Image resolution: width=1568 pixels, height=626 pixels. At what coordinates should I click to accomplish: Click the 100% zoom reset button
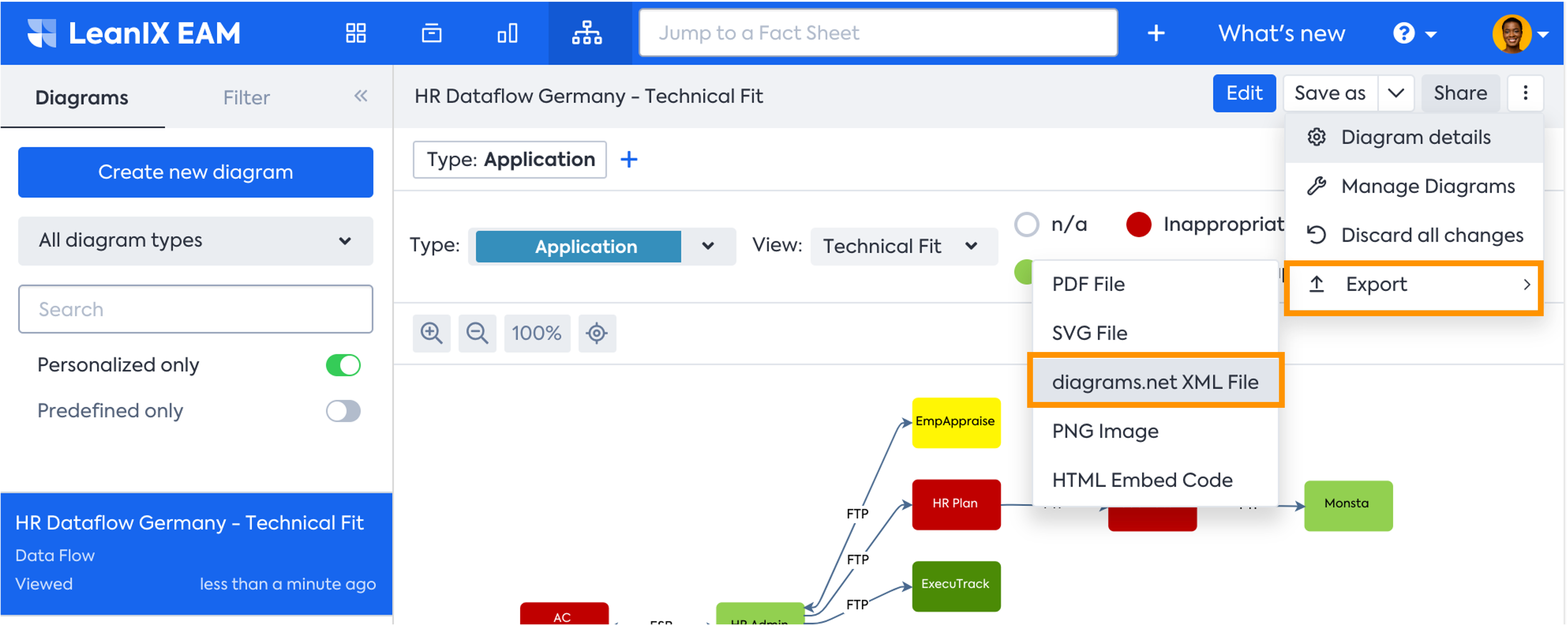pyautogui.click(x=537, y=333)
